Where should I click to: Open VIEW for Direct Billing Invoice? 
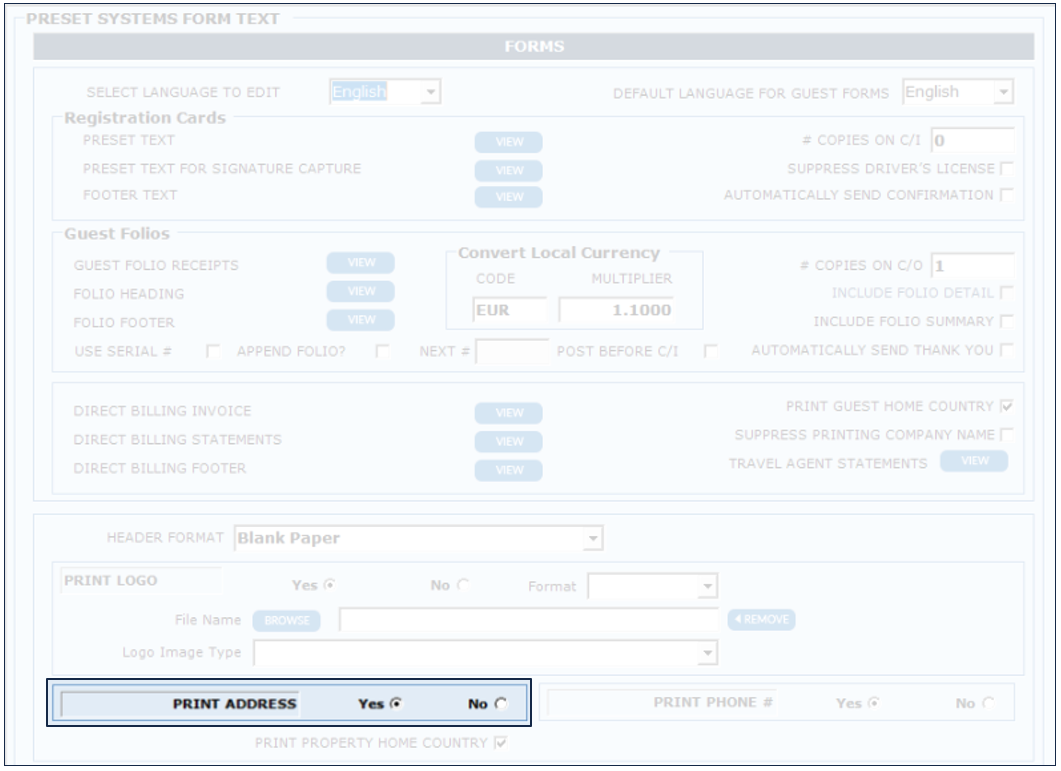[x=508, y=413]
